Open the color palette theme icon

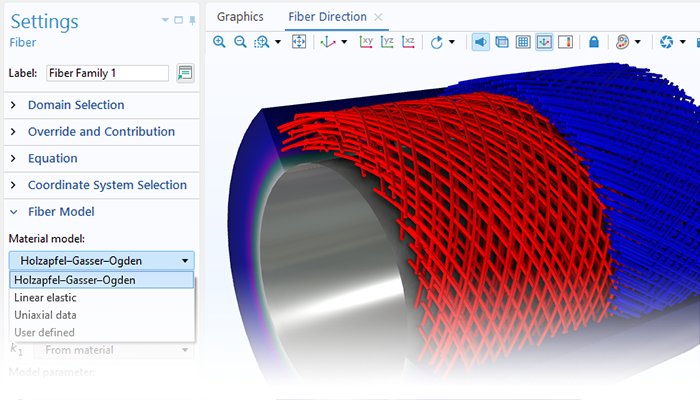tap(622, 42)
